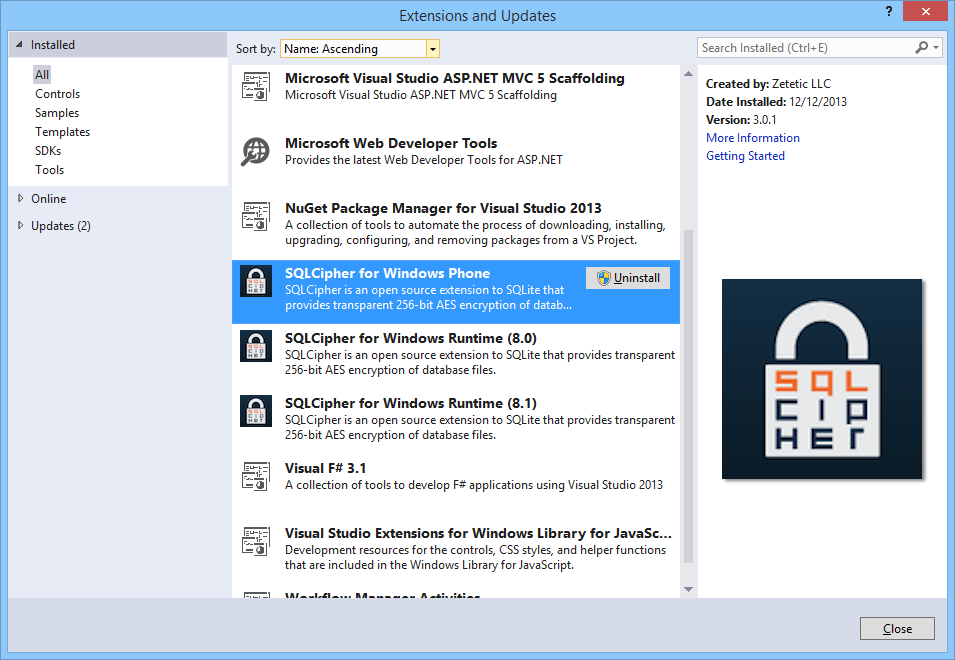
Task: Click the SQLCipher for Windows Phone padlock icon
Action: pyautogui.click(x=256, y=281)
